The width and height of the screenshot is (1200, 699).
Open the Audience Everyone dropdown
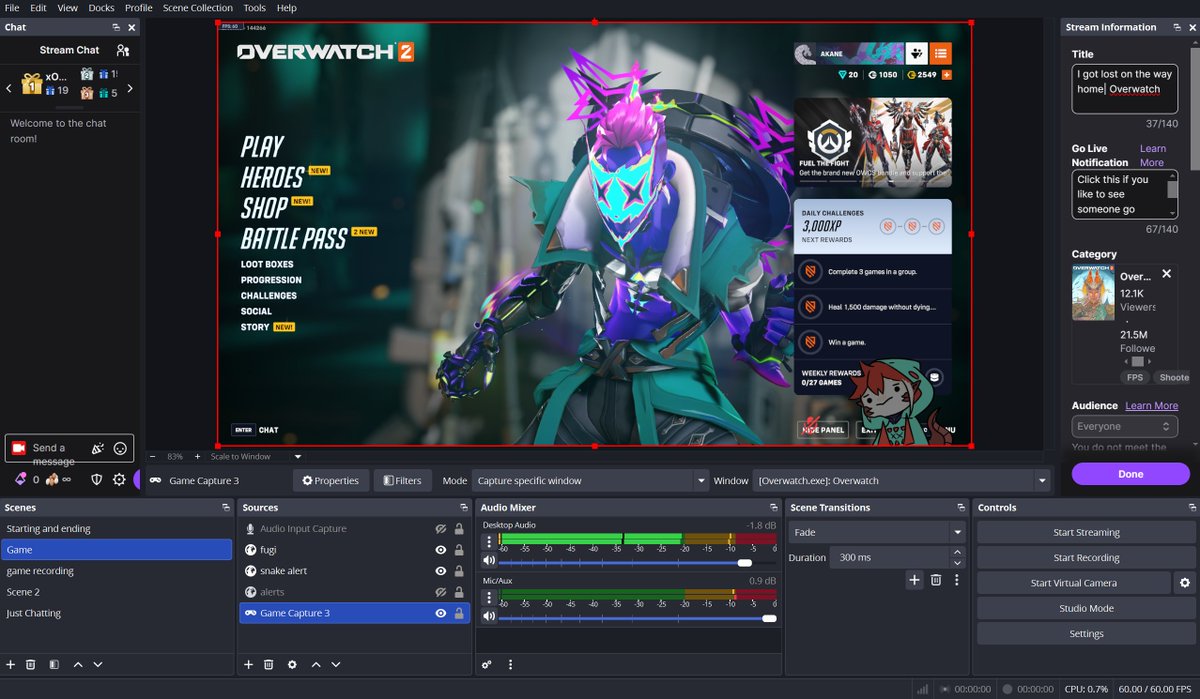(x=1124, y=426)
